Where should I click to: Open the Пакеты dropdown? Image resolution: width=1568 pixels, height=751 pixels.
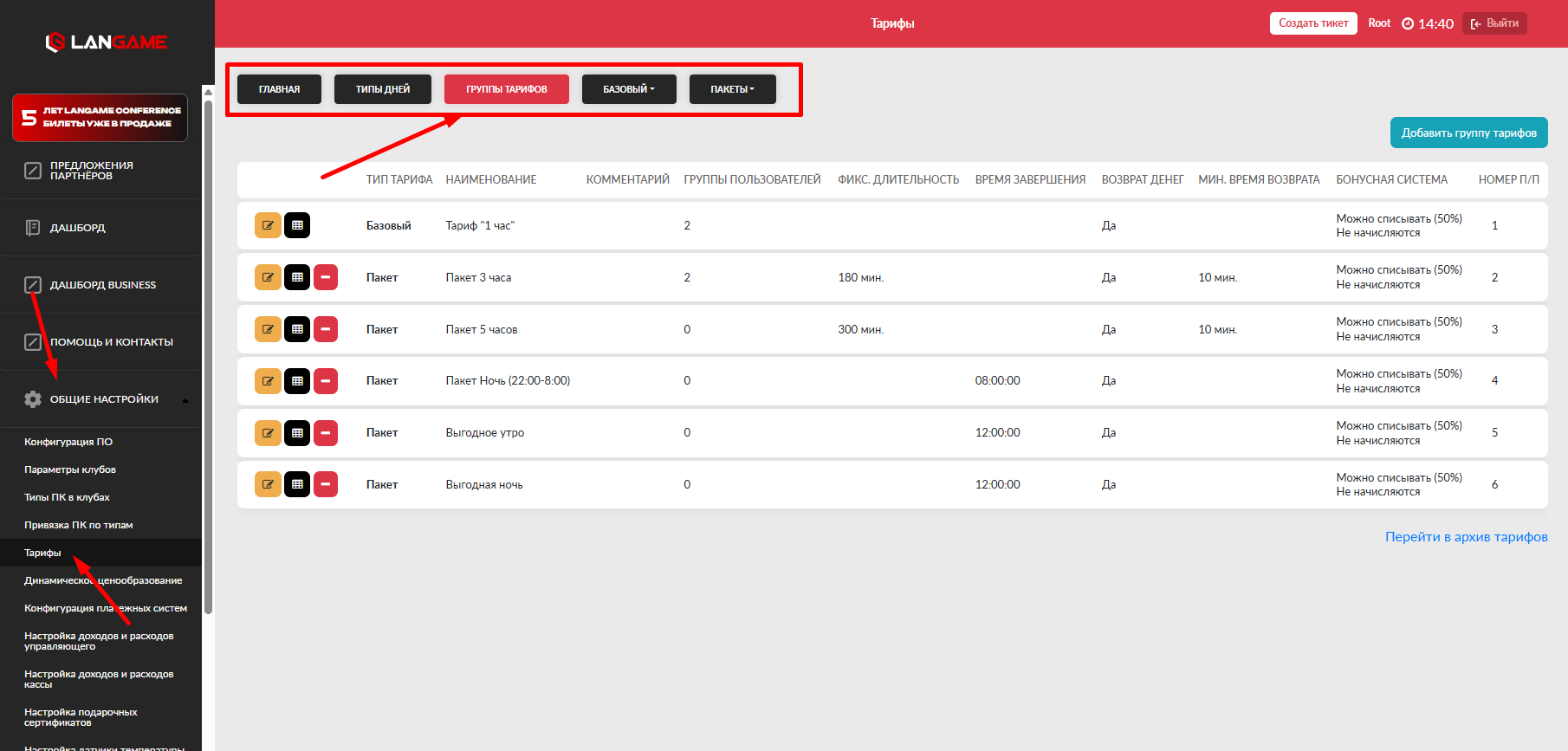coord(733,89)
